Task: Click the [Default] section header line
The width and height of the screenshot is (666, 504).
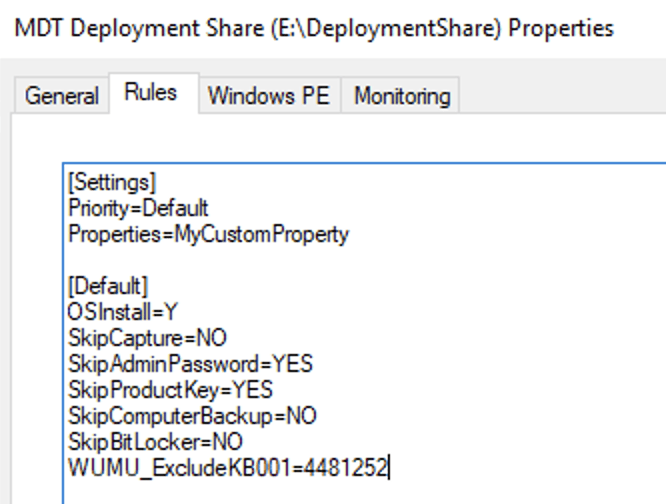Action: click(105, 286)
